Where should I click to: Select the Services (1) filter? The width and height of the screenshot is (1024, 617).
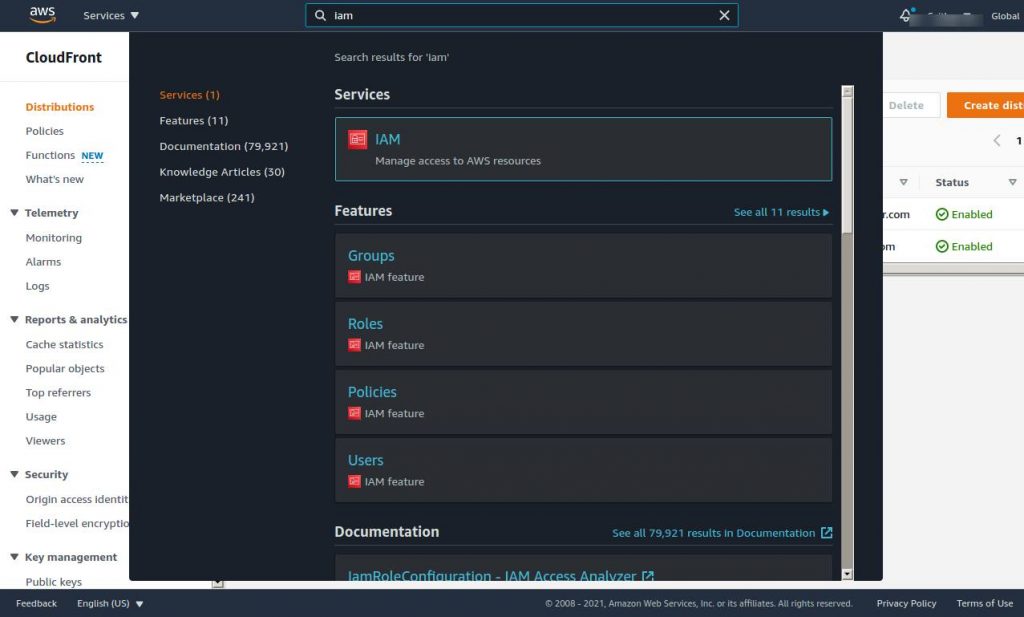coord(189,95)
